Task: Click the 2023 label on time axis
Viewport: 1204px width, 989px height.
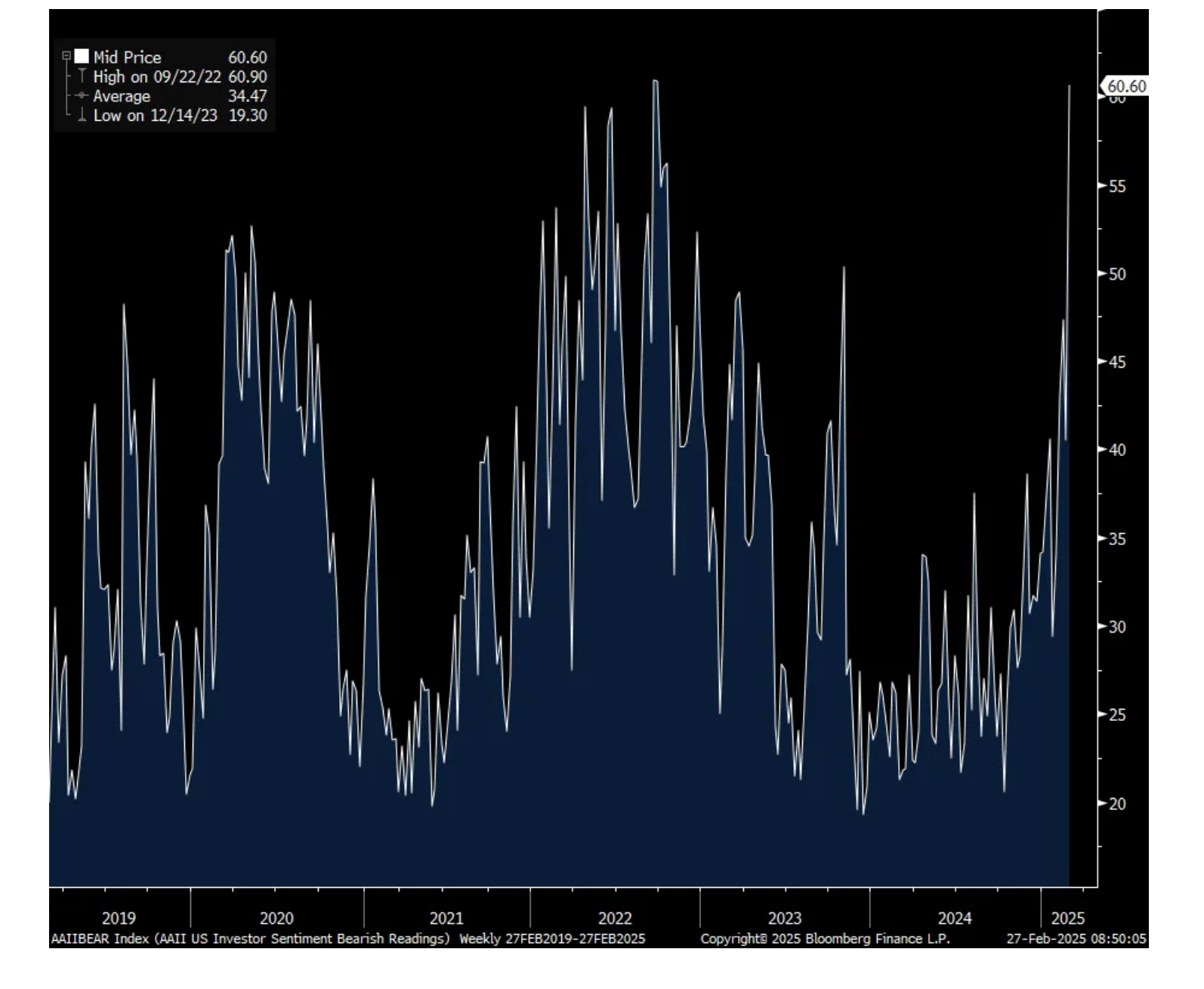Action: point(785,918)
